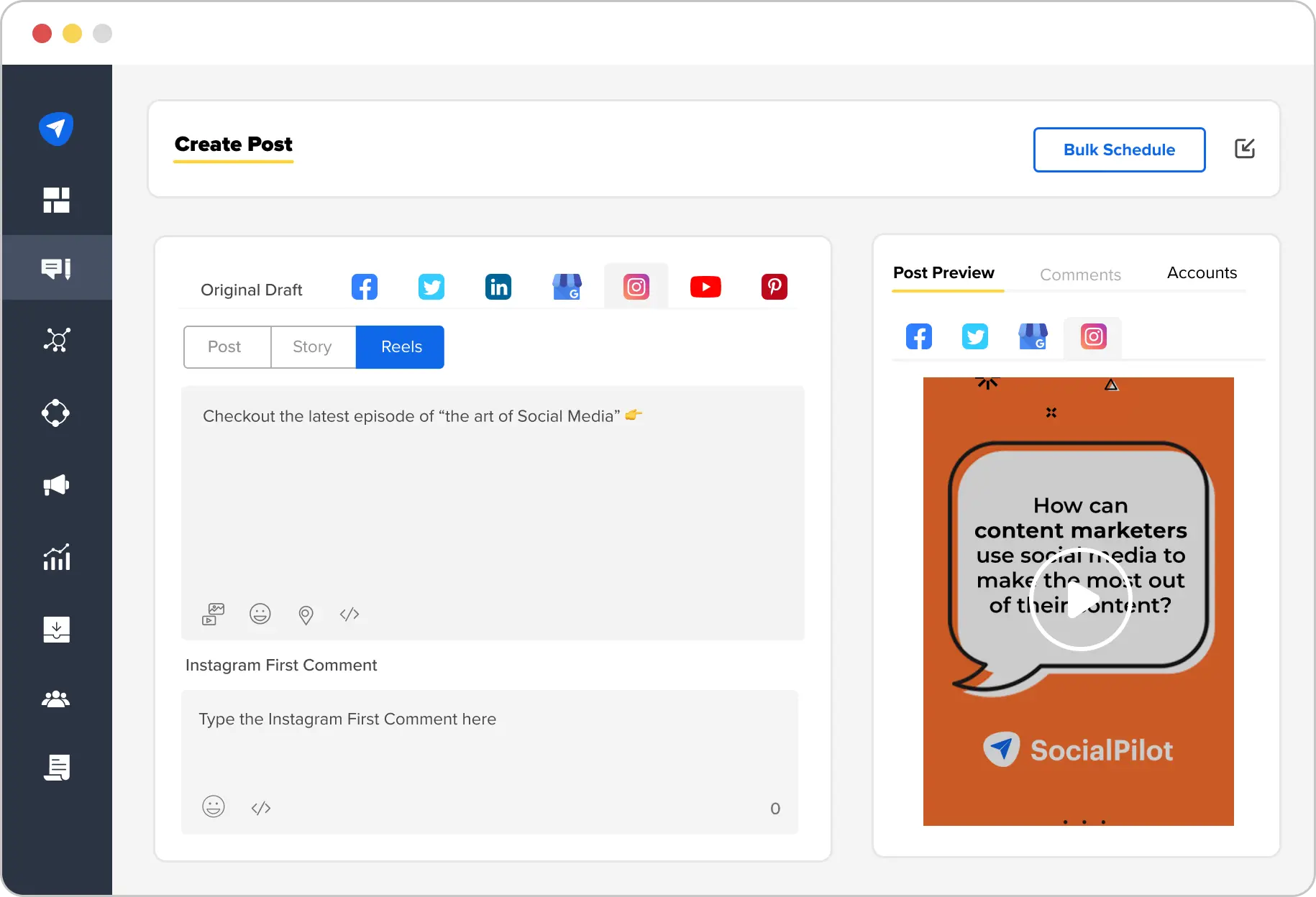The image size is (1316, 897).
Task: Open the Accounts tab in Post Preview
Action: pyautogui.click(x=1201, y=273)
